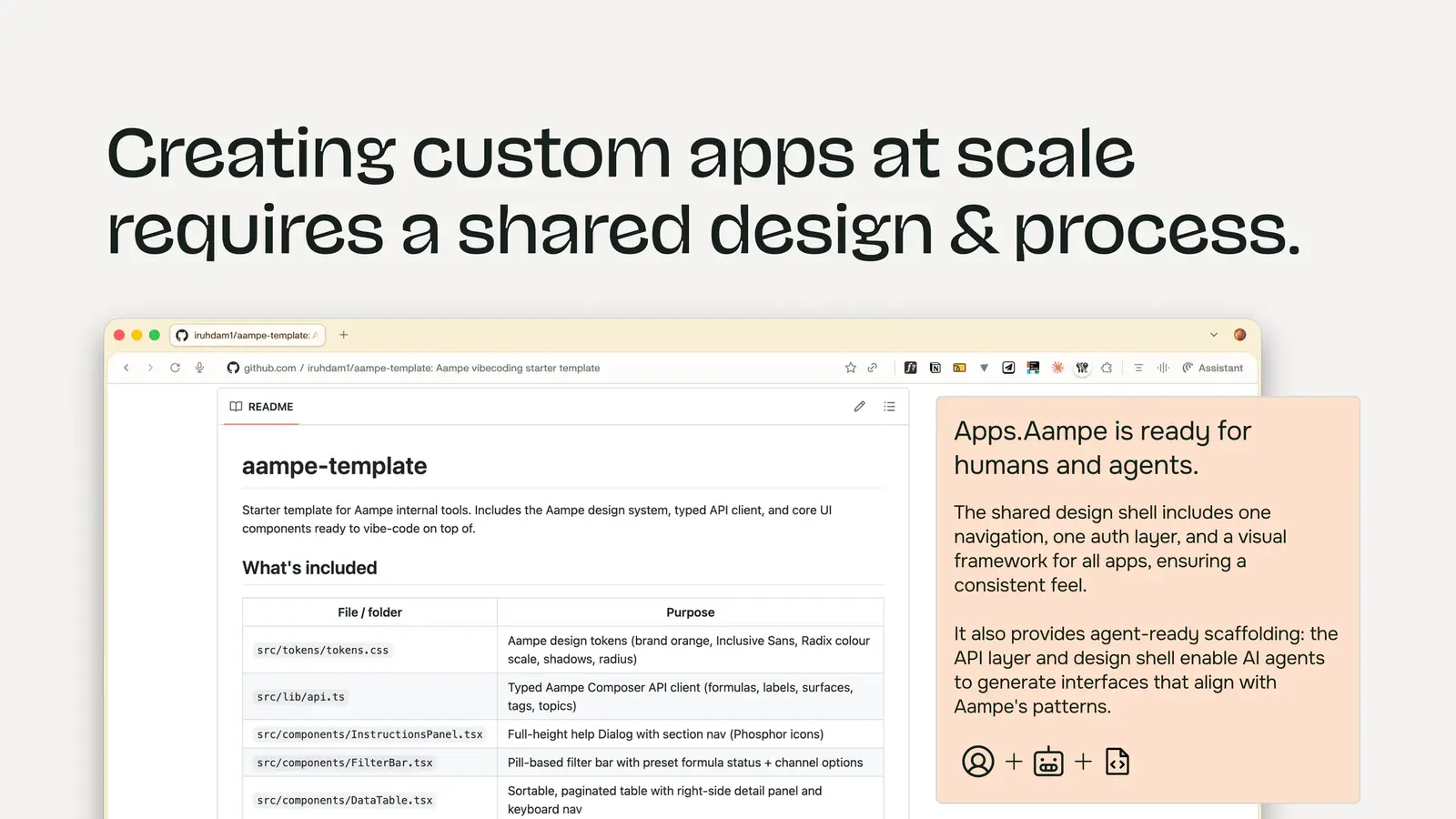Go back with the browser back arrow

(126, 368)
